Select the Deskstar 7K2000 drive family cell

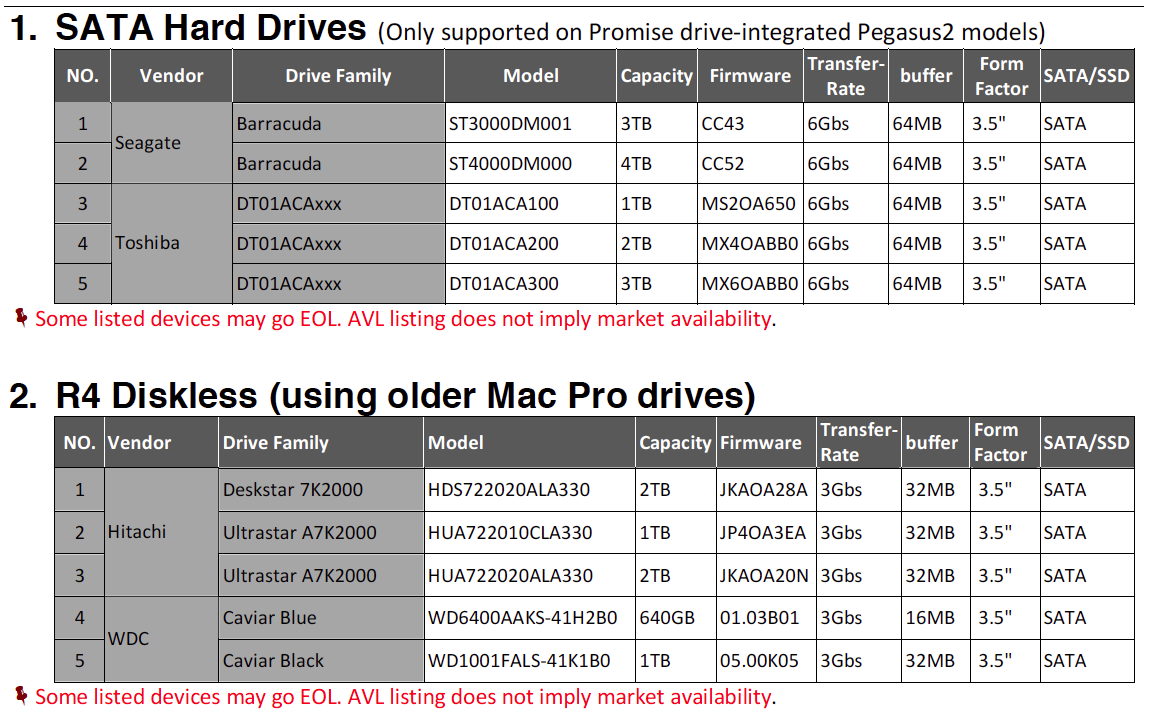[x=321, y=489]
